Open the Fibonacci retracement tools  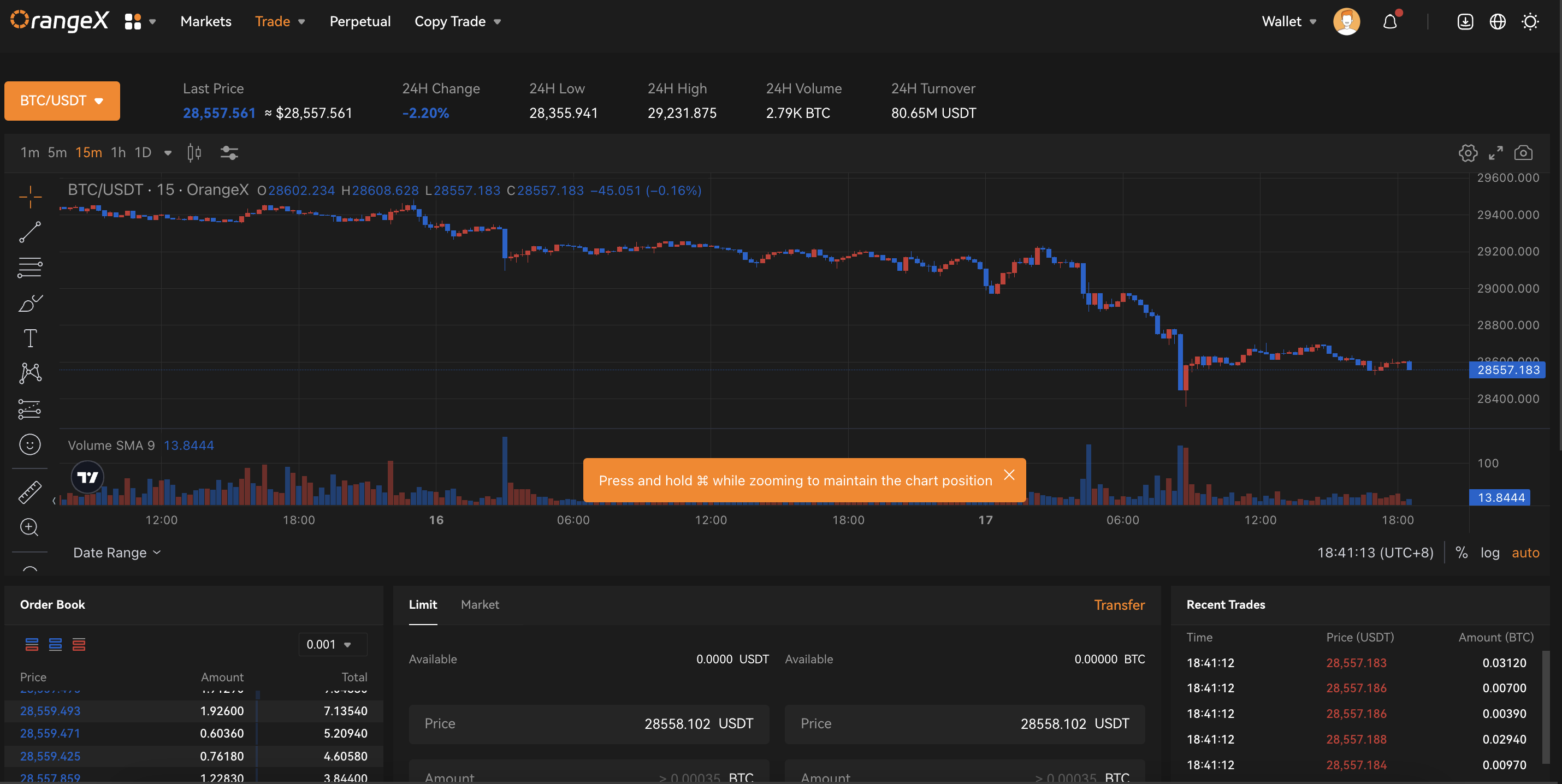[x=29, y=268]
